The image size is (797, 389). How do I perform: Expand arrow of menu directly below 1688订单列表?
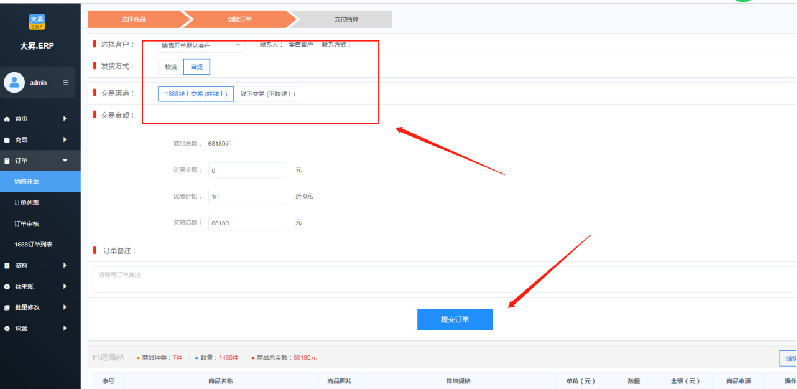click(x=65, y=265)
